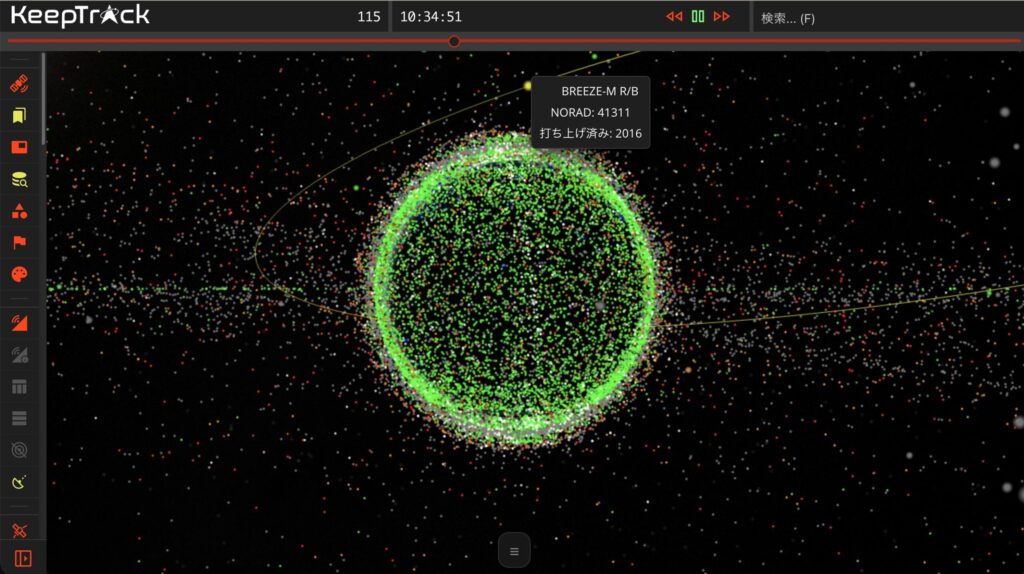Click the red time slider handle
This screenshot has width=1024, height=574.
pos(454,41)
